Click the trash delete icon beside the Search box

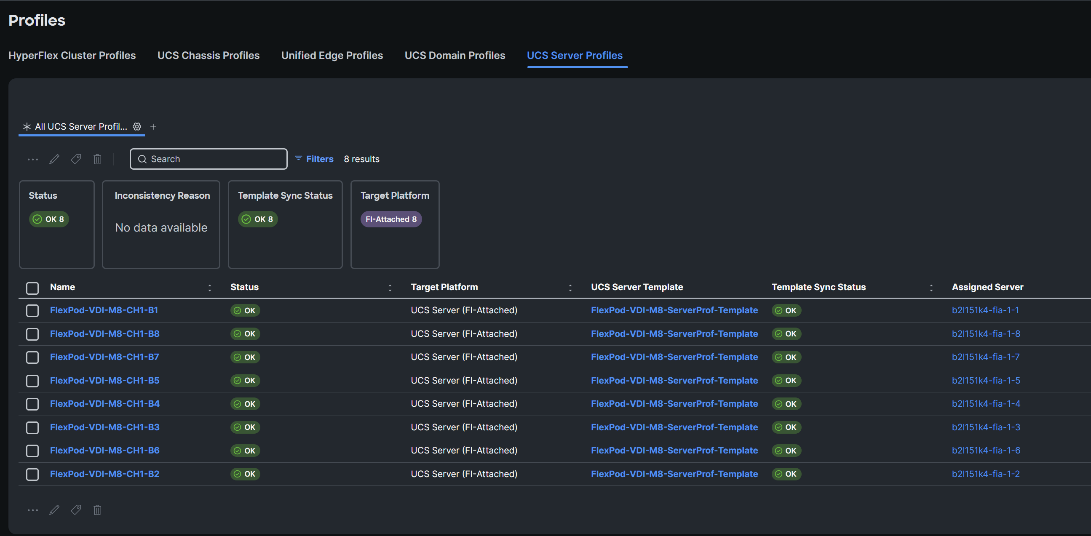97,159
